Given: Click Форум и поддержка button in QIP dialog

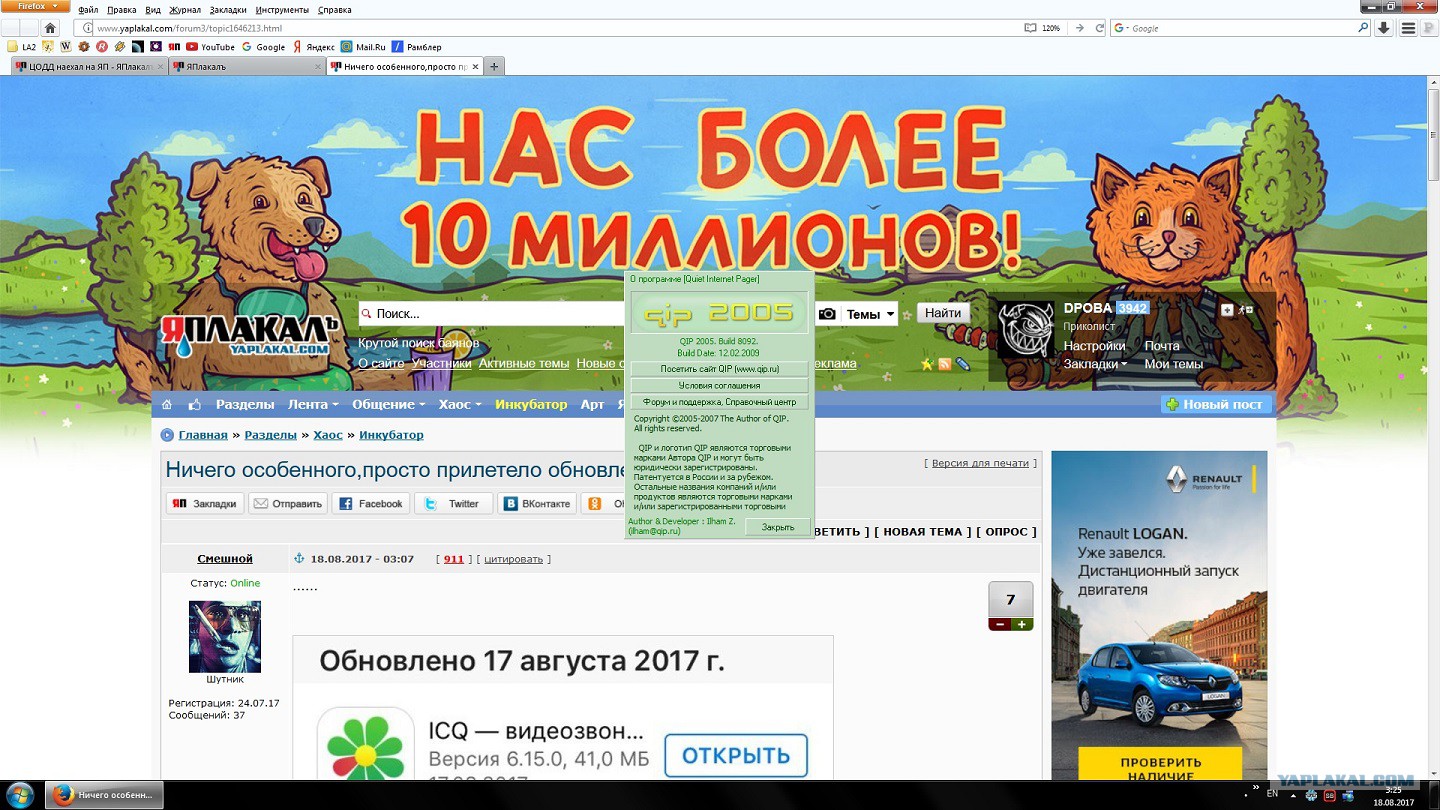Looking at the screenshot, I should tap(720, 402).
